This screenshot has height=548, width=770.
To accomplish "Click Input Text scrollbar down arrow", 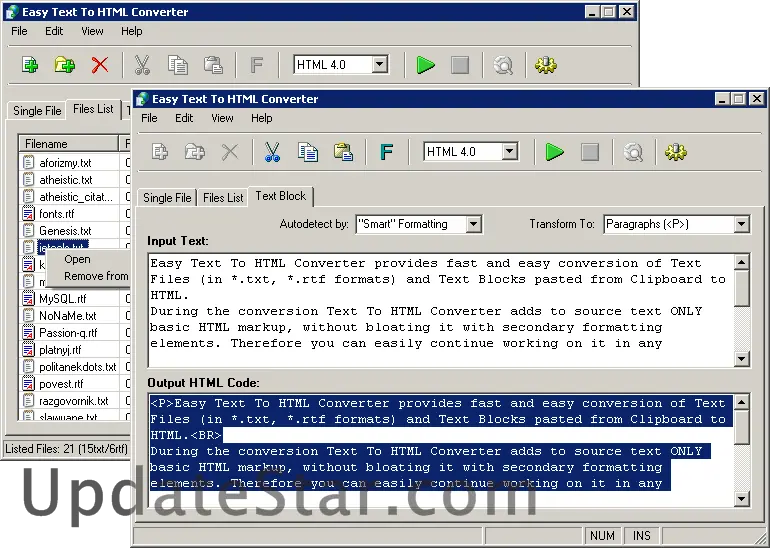I will click(x=742, y=359).
